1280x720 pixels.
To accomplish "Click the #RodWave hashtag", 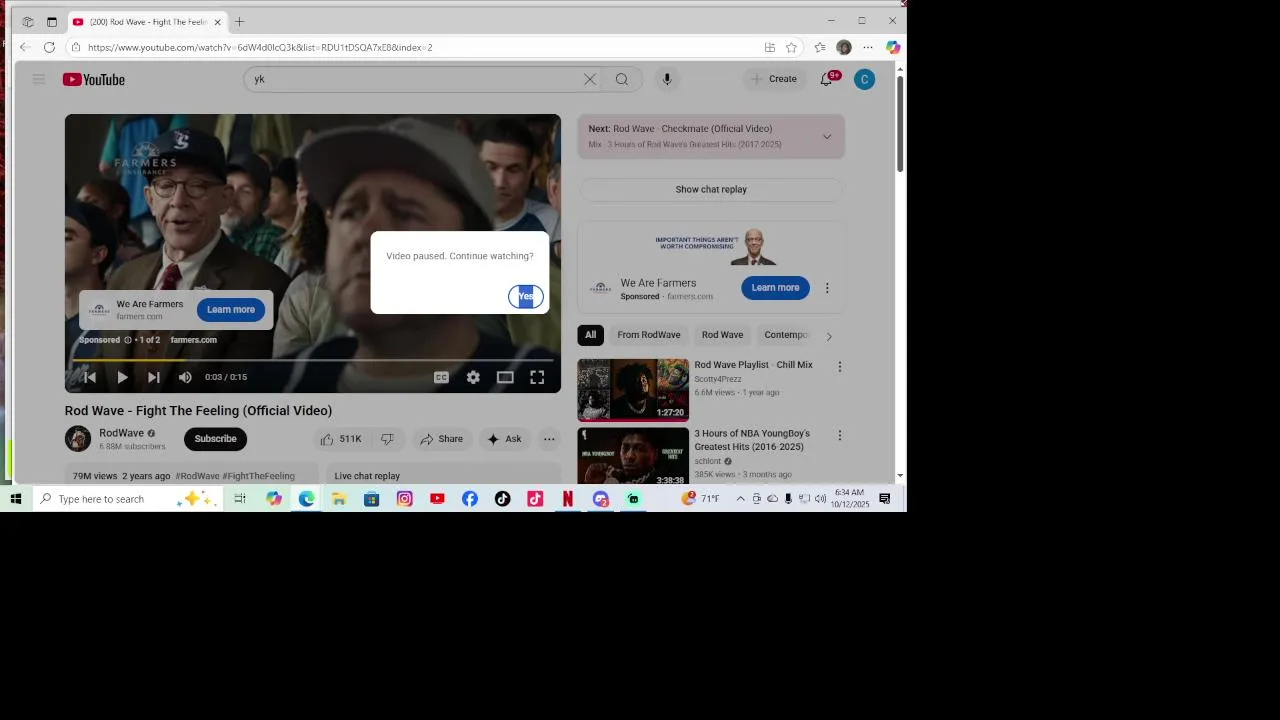I will pyautogui.click(x=197, y=476).
